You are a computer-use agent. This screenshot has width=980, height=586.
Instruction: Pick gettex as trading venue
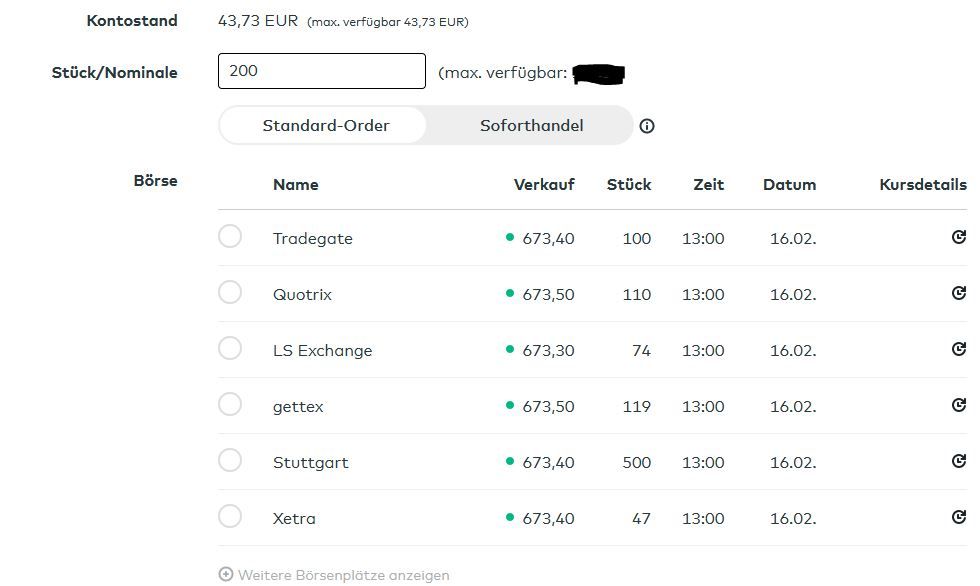pyautogui.click(x=230, y=405)
